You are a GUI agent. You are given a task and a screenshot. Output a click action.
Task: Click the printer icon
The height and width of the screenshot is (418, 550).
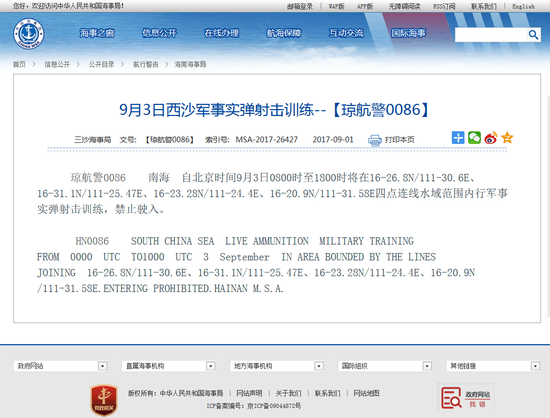tap(375, 140)
